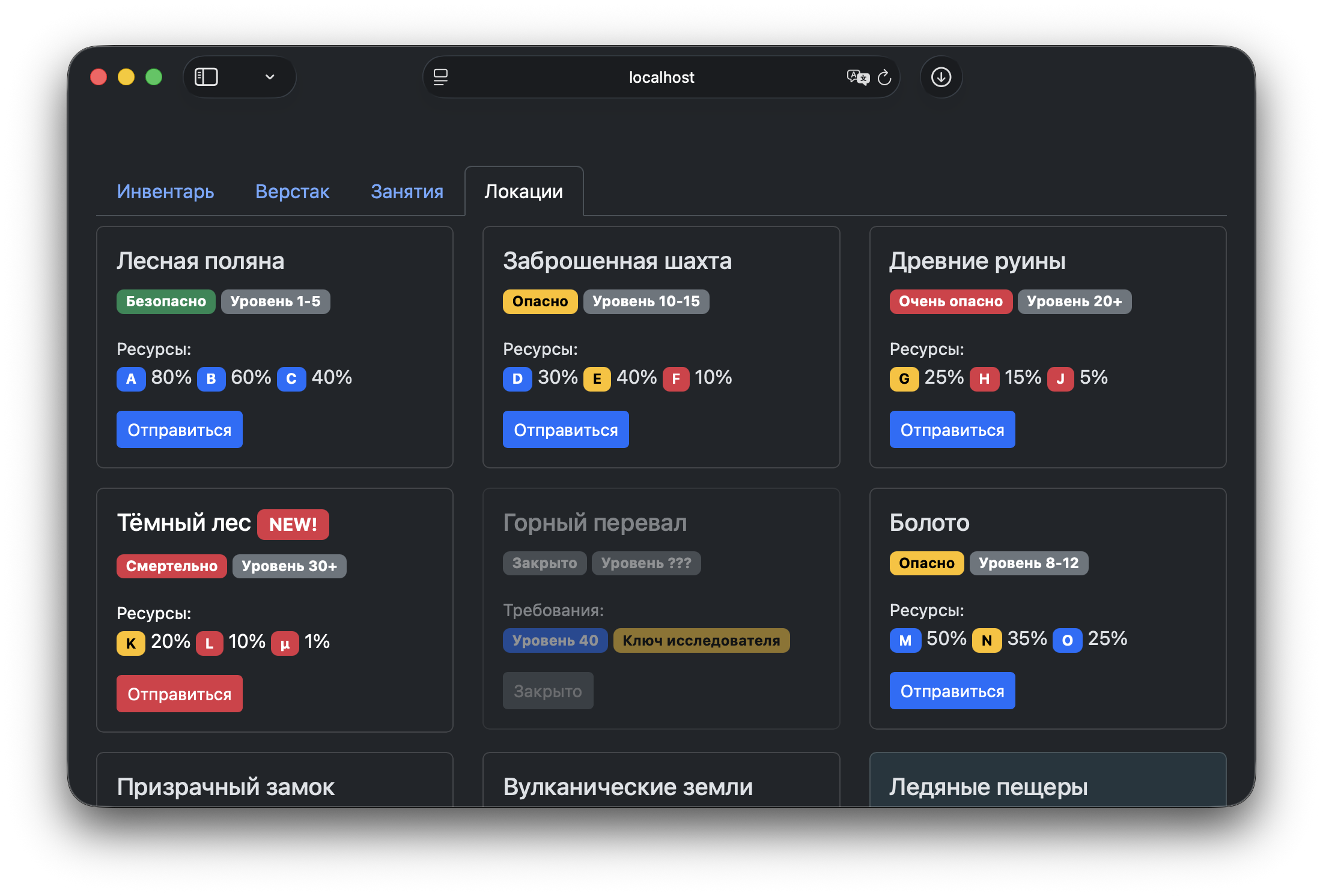Click resource icon M in Болото
This screenshot has width=1323, height=896.
(x=905, y=640)
